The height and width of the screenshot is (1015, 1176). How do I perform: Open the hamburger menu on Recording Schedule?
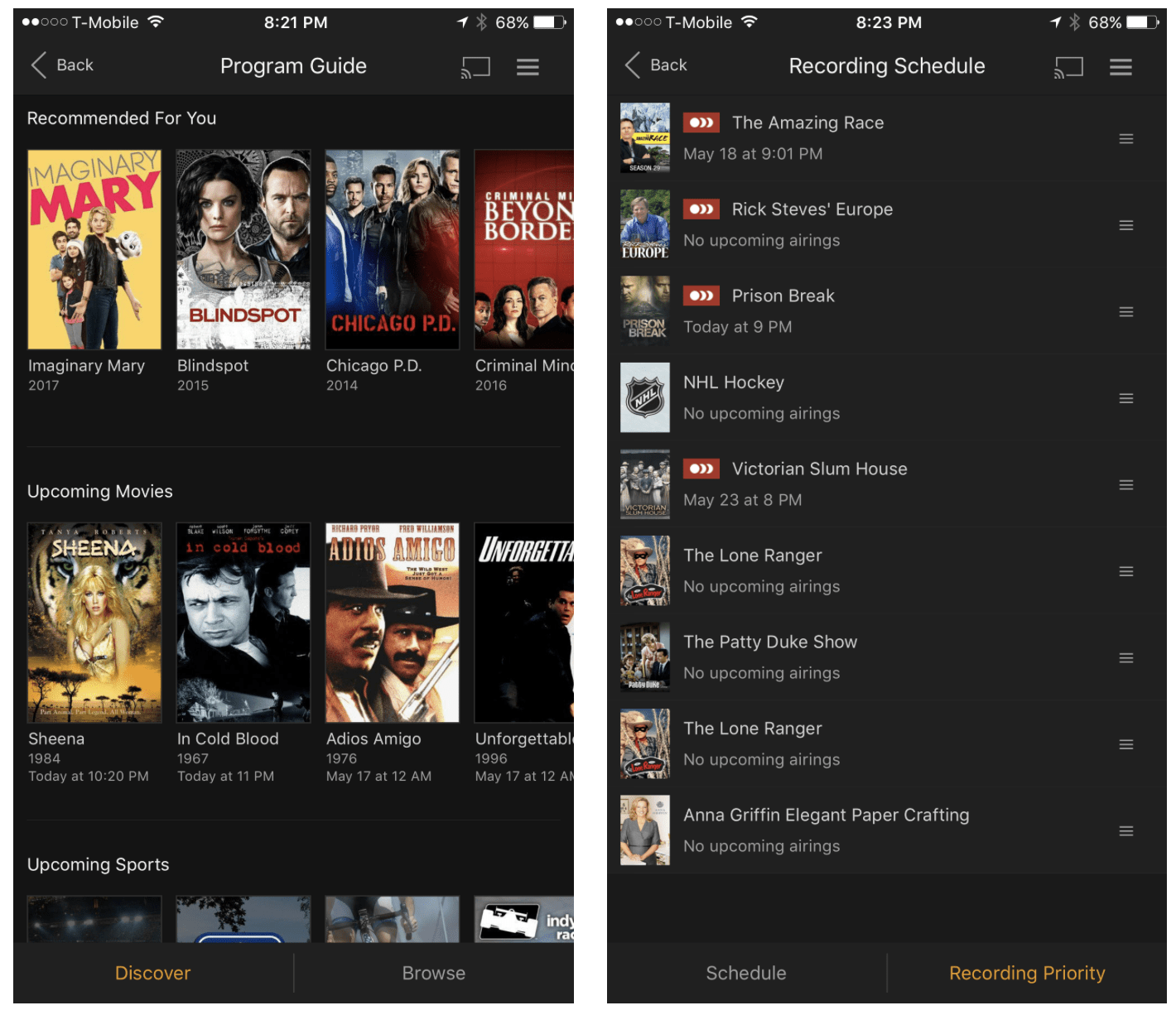1121,66
